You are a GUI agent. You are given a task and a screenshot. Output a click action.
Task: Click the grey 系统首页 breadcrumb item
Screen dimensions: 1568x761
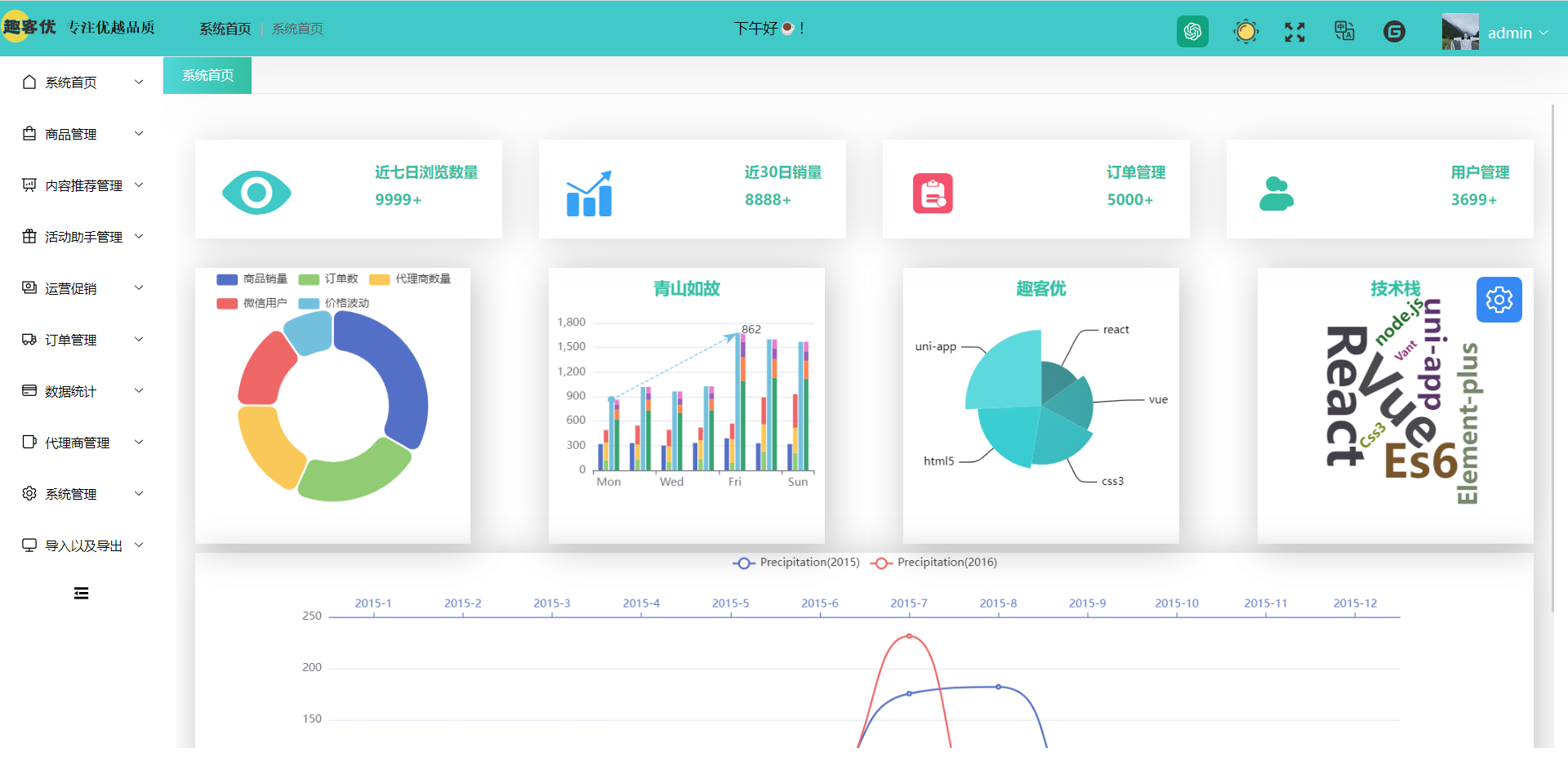297,29
